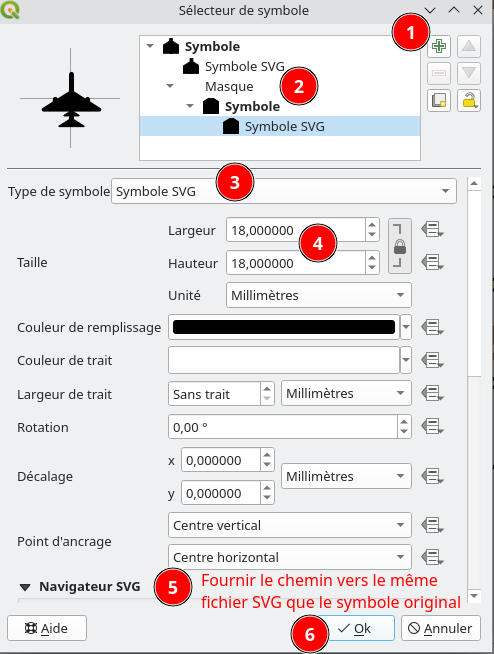Screen dimensions: 494x654
Task: Open the black fill color swatch
Action: click(x=284, y=327)
